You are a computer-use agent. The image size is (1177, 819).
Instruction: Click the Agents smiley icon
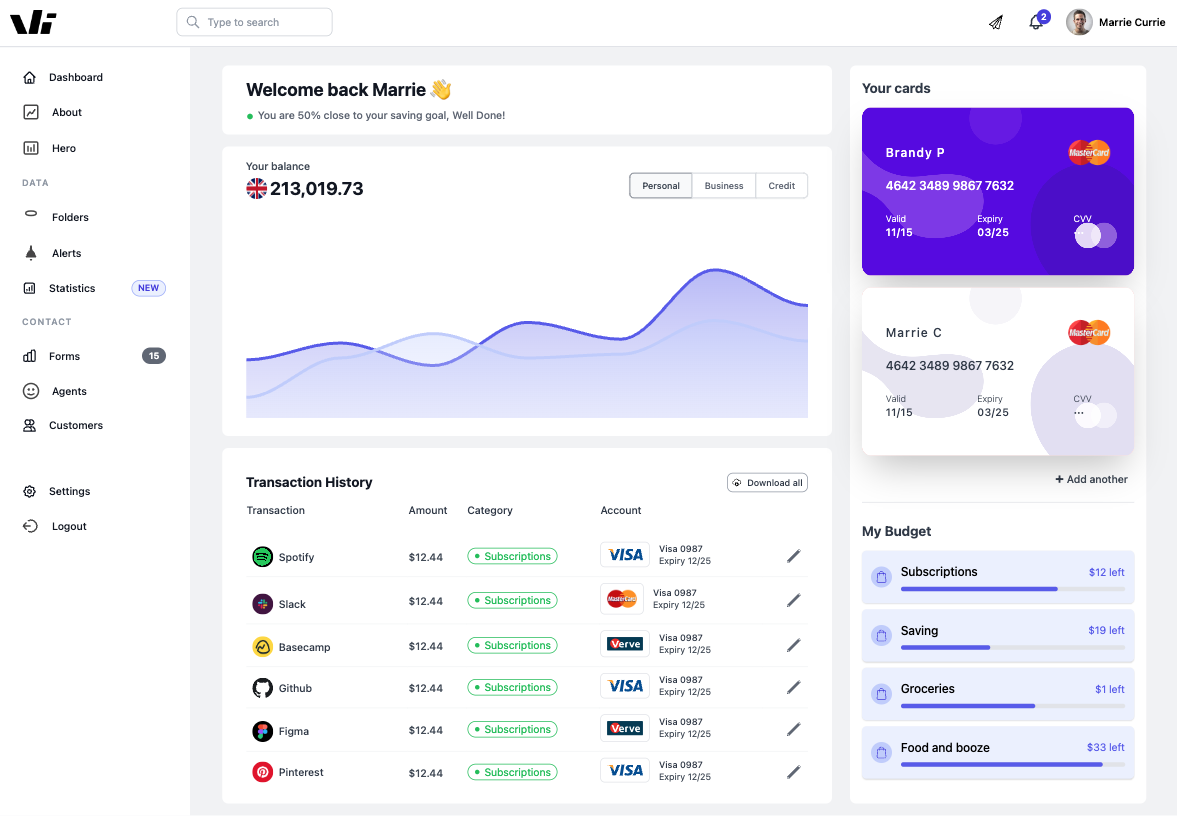[31, 391]
